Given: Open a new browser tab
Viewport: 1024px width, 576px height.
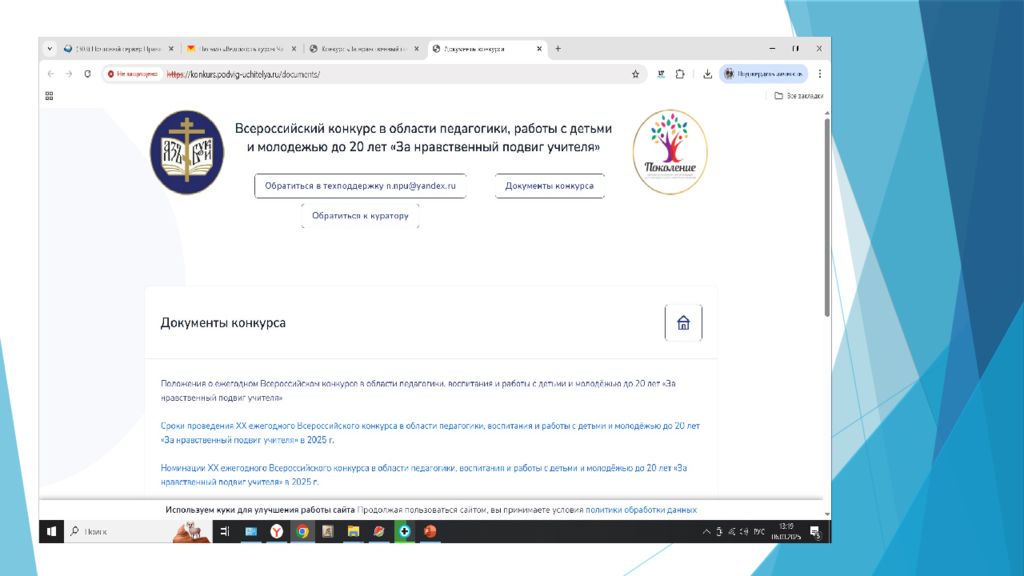Looking at the screenshot, I should (558, 48).
